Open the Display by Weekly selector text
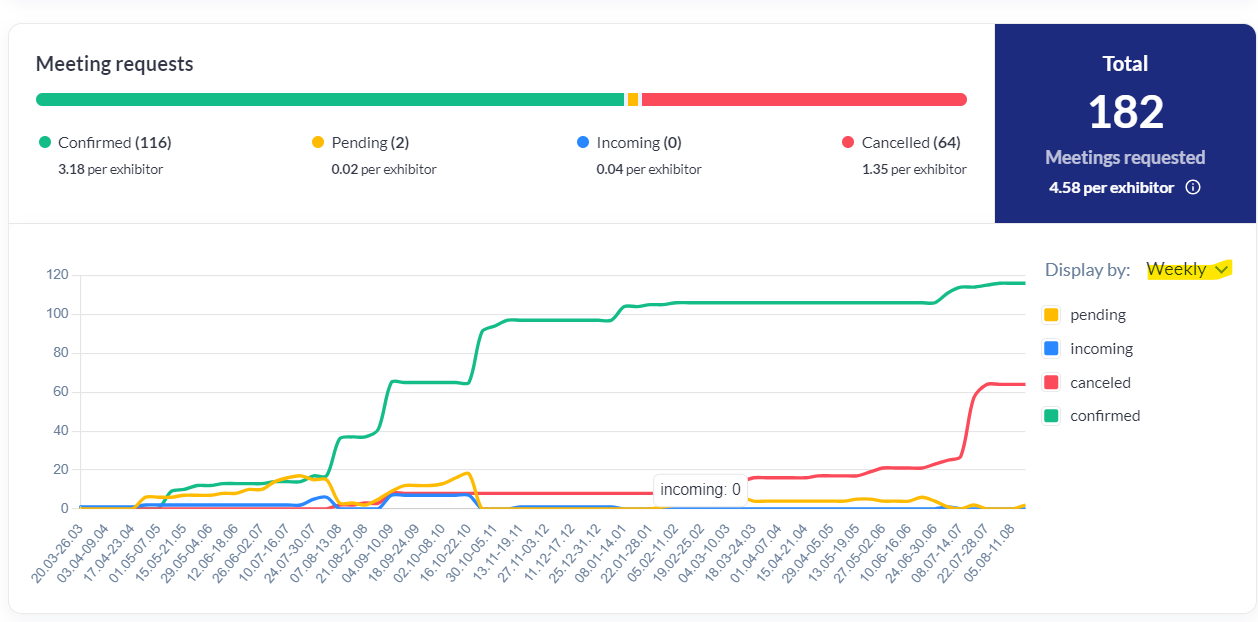 point(1176,270)
